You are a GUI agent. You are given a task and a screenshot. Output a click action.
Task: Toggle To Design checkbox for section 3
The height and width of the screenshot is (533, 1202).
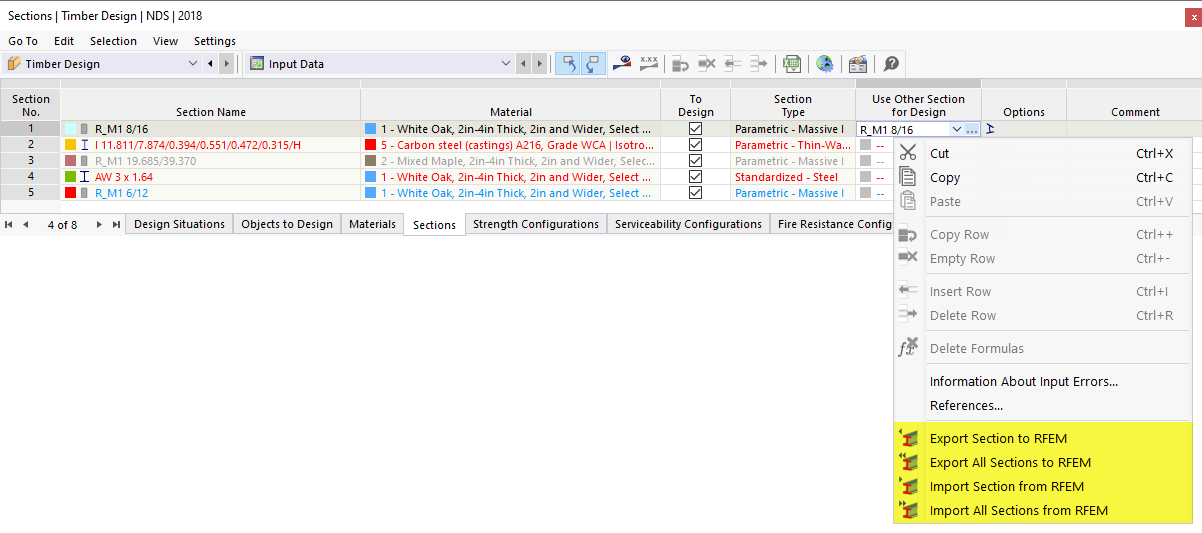pyautogui.click(x=696, y=161)
